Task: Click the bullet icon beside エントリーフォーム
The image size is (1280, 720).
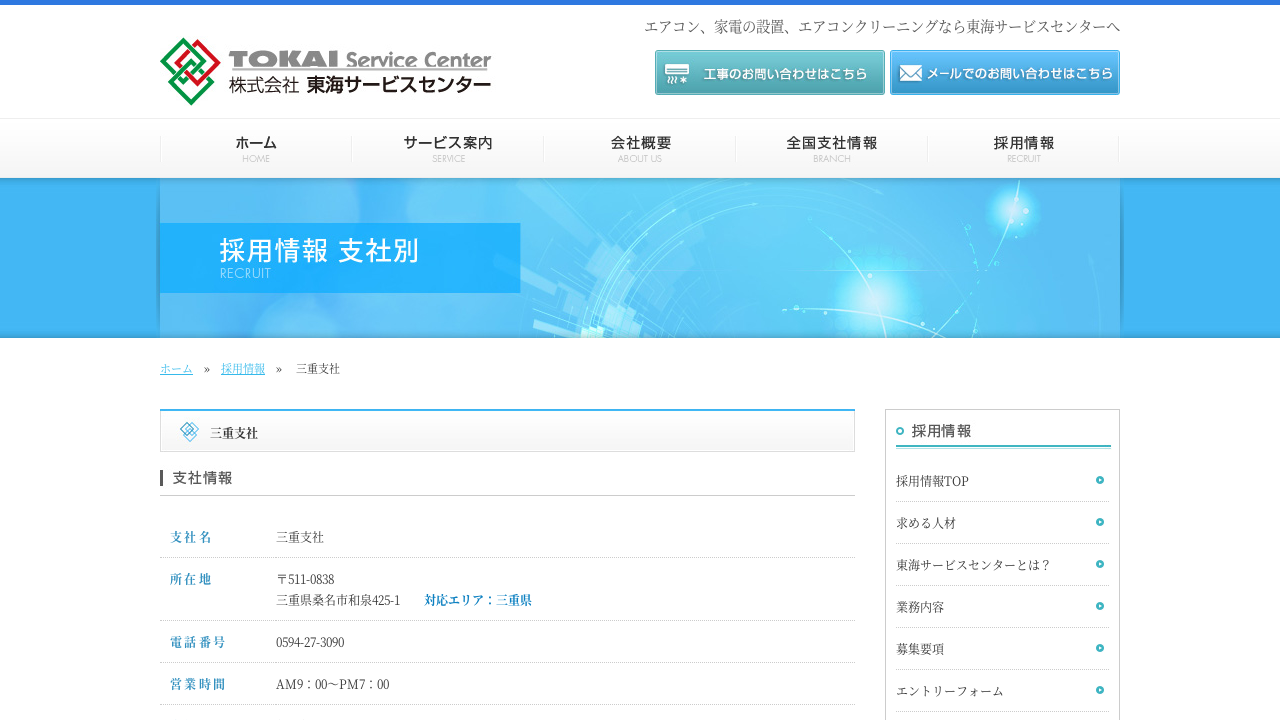Action: point(1099,690)
